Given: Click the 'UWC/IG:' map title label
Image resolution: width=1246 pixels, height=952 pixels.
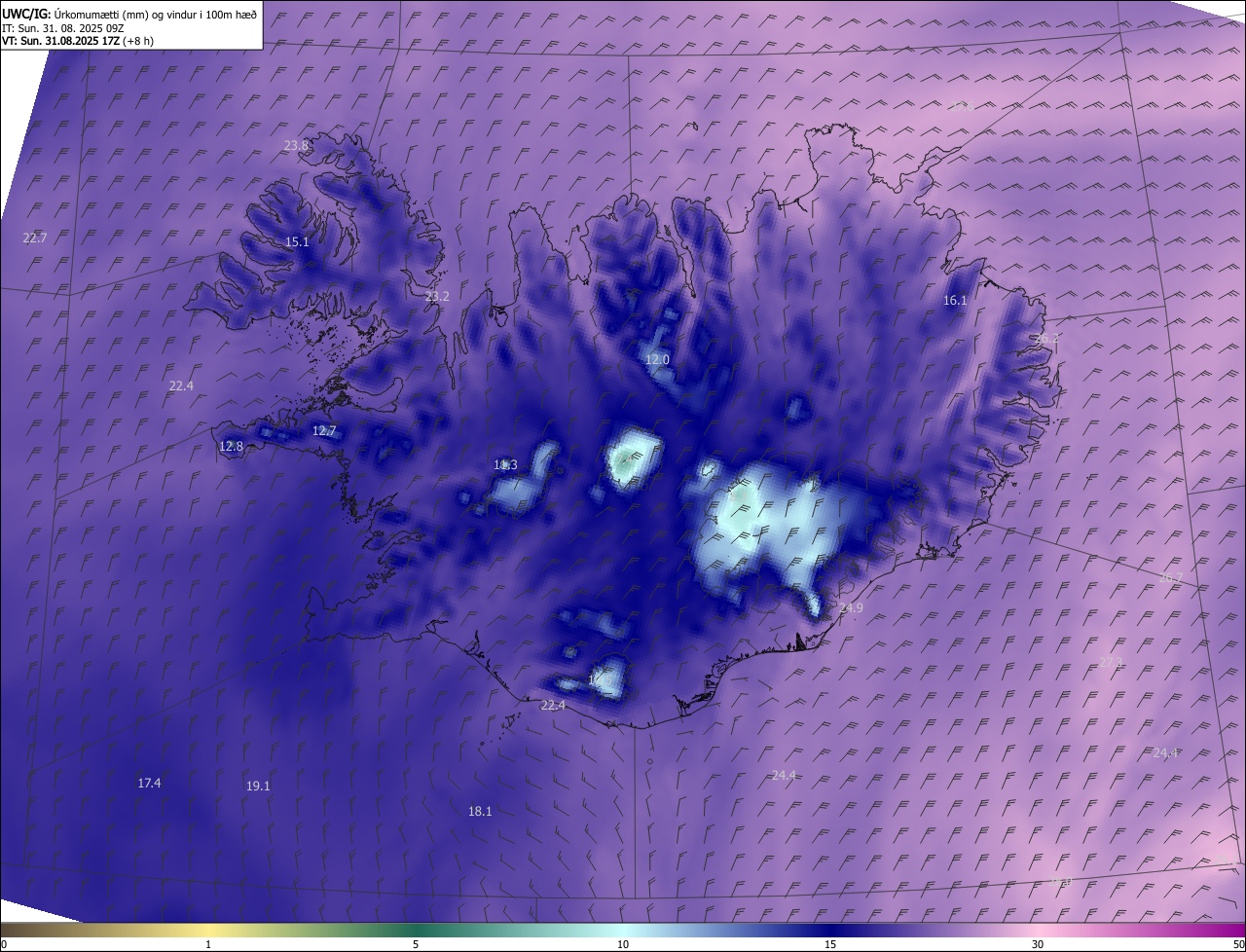Looking at the screenshot, I should click(x=26, y=14).
